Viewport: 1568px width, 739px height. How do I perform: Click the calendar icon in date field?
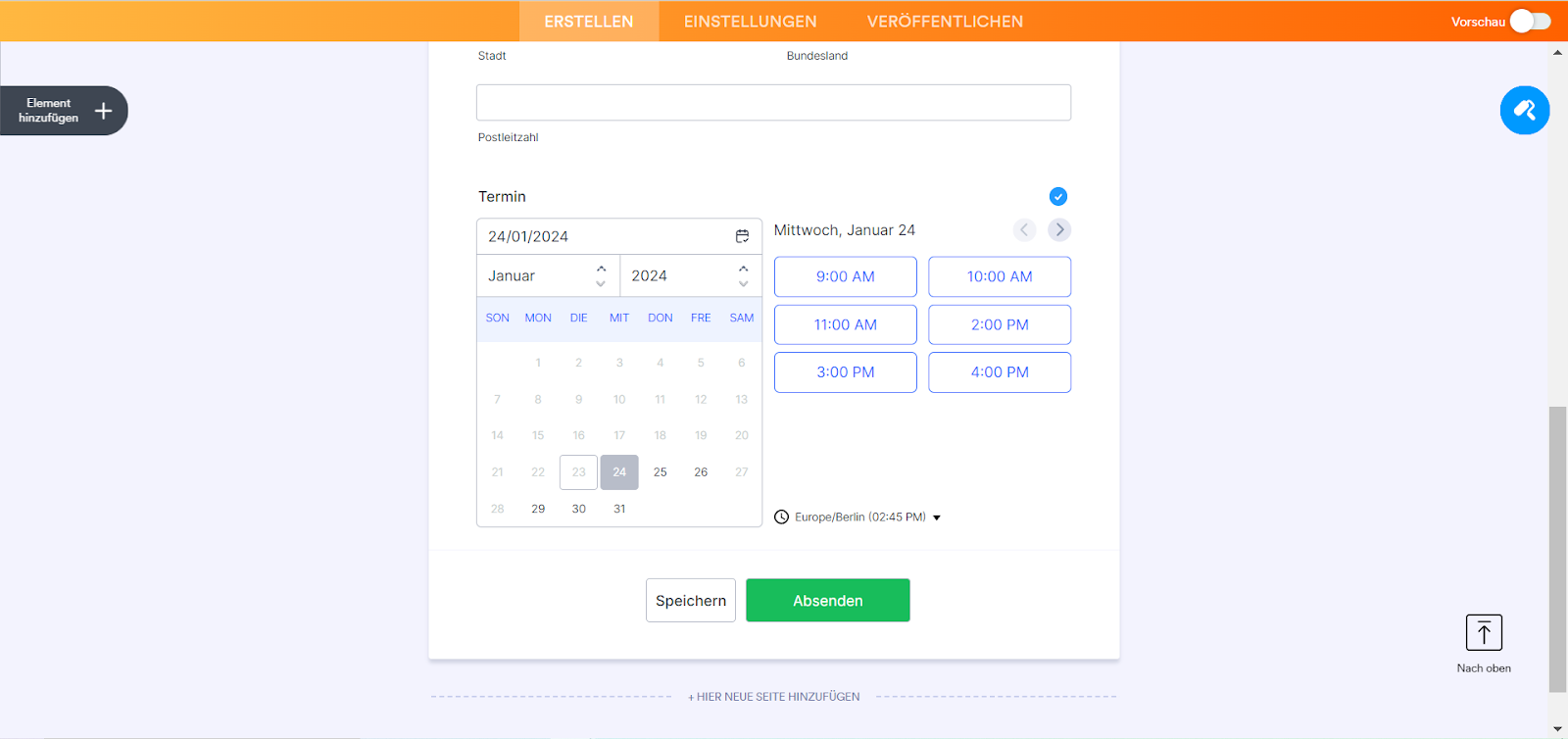(x=742, y=236)
